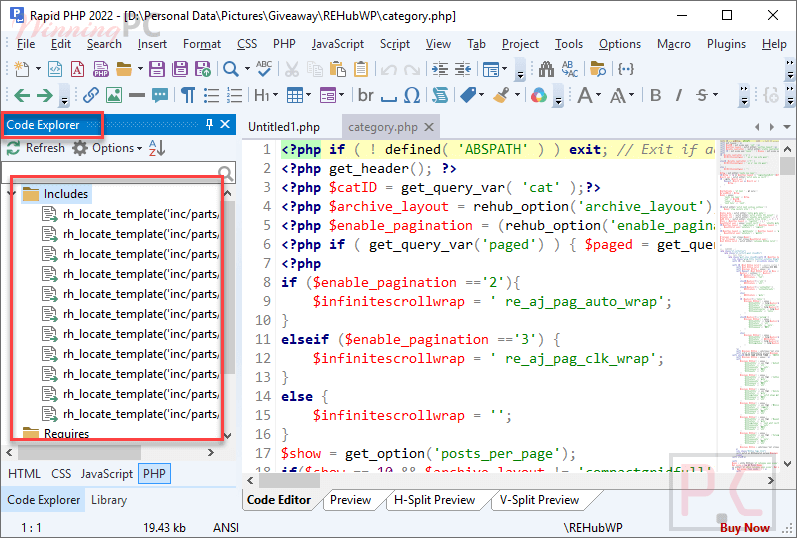
Task: Create a new HTML document
Action: 55,69
